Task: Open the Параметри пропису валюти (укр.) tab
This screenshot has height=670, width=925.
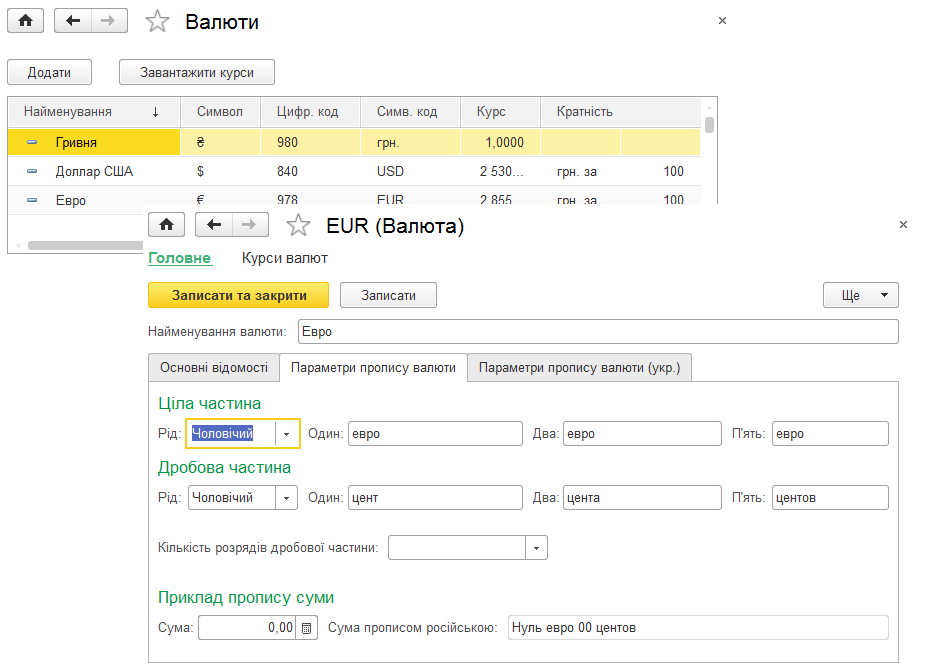Action: coord(579,367)
